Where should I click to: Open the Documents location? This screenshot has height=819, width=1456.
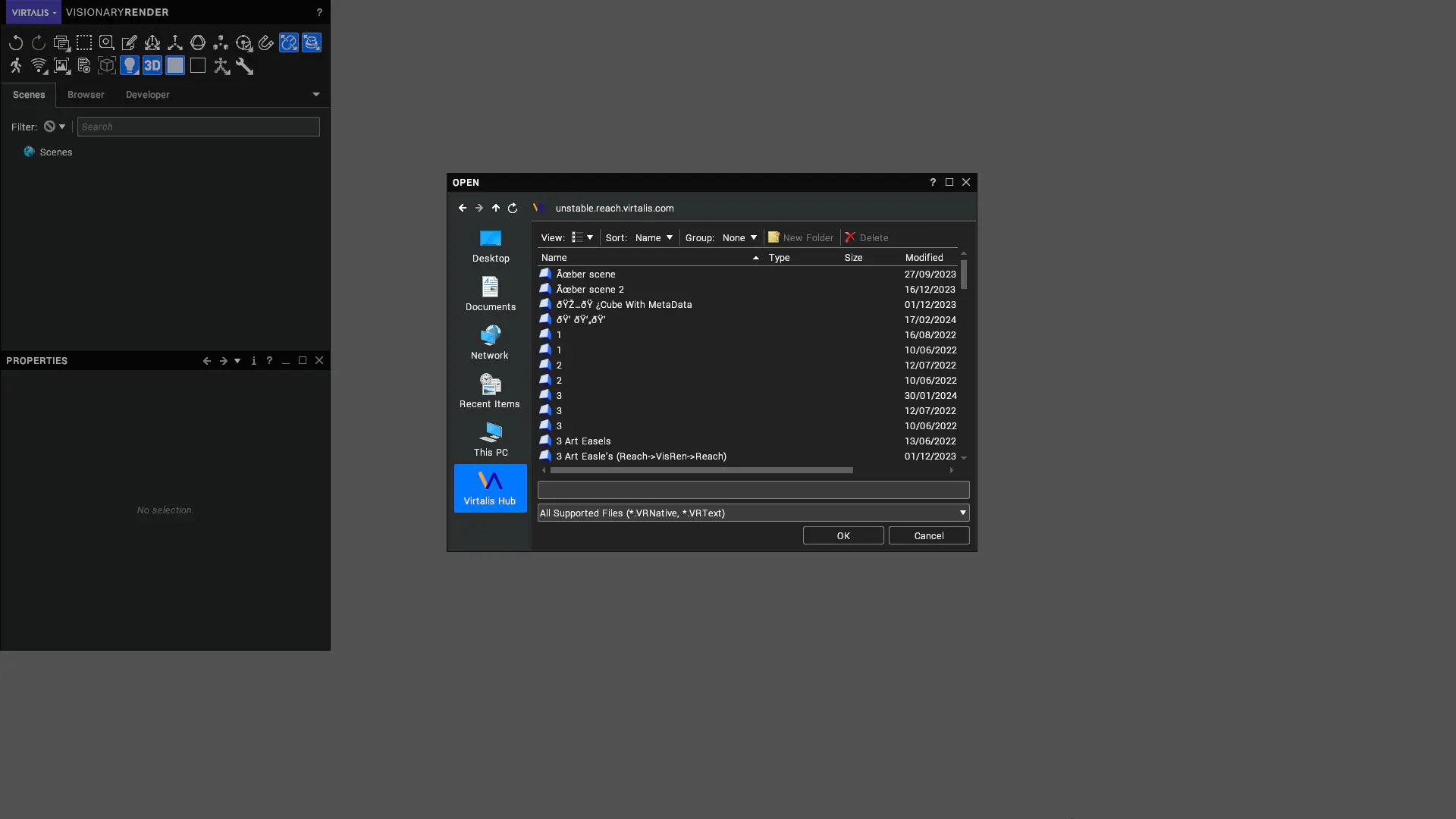point(491,294)
